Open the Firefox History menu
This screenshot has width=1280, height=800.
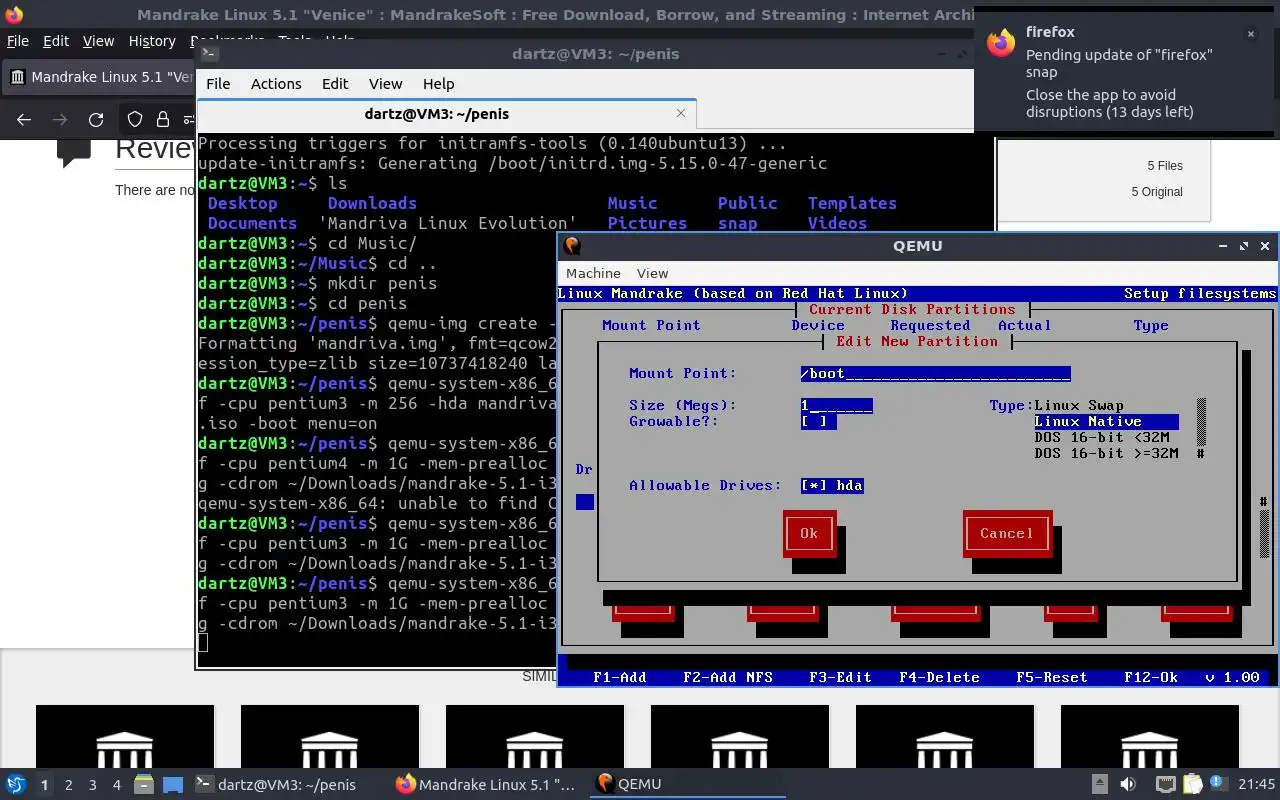click(152, 41)
